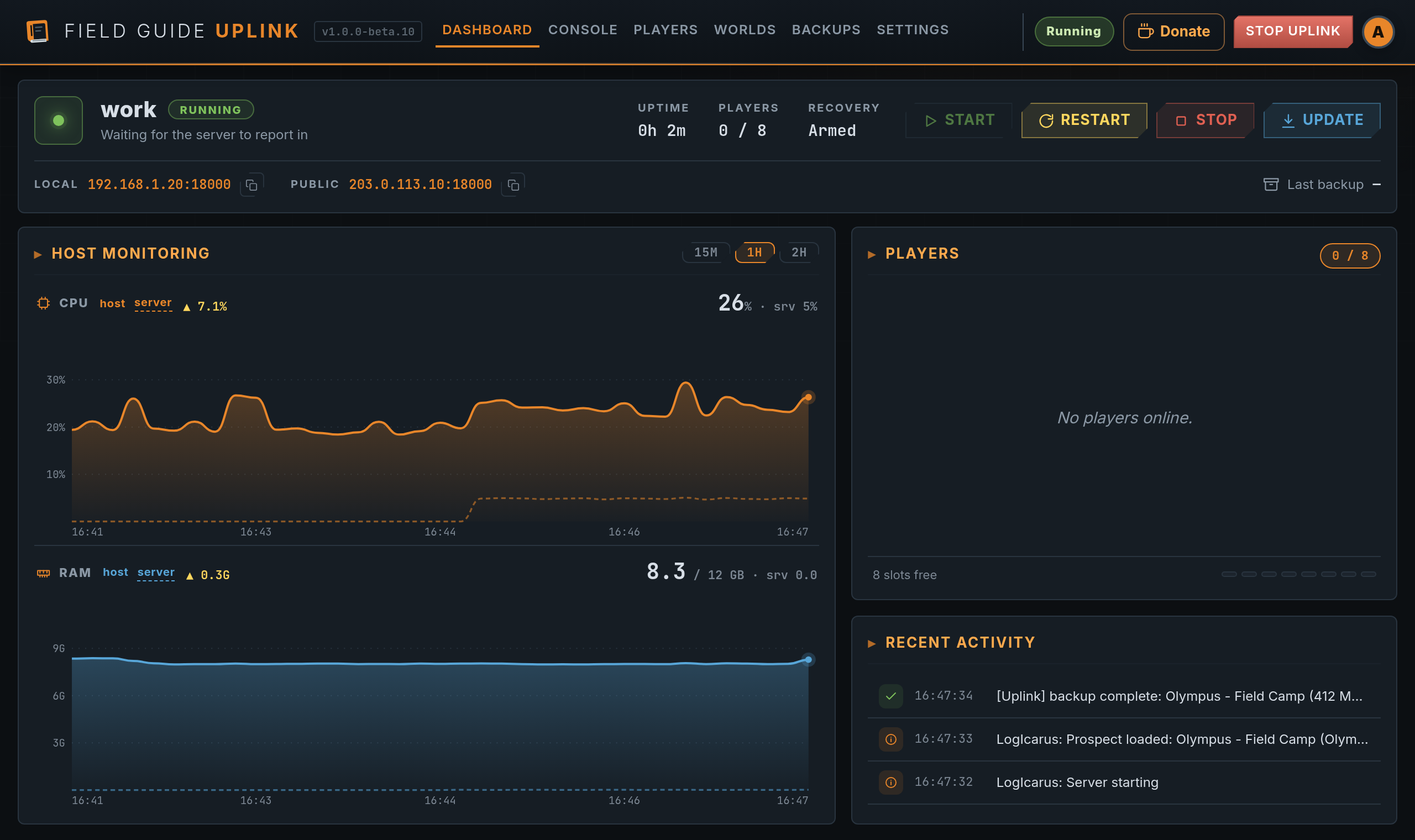This screenshot has width=1415, height=840.
Task: Click the Server starting activity entry
Action: coord(1124,783)
